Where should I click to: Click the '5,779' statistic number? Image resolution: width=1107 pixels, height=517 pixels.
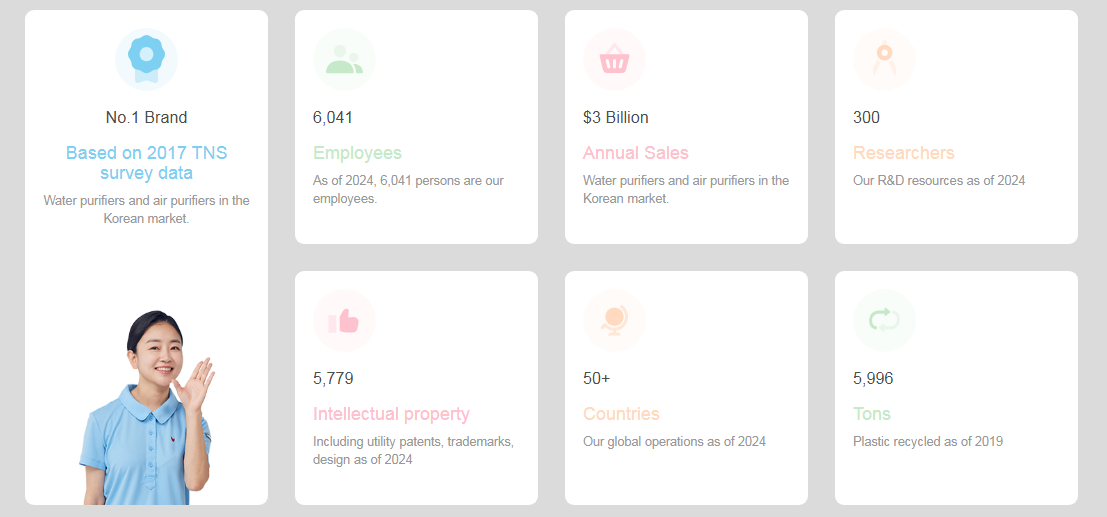pyautogui.click(x=333, y=378)
